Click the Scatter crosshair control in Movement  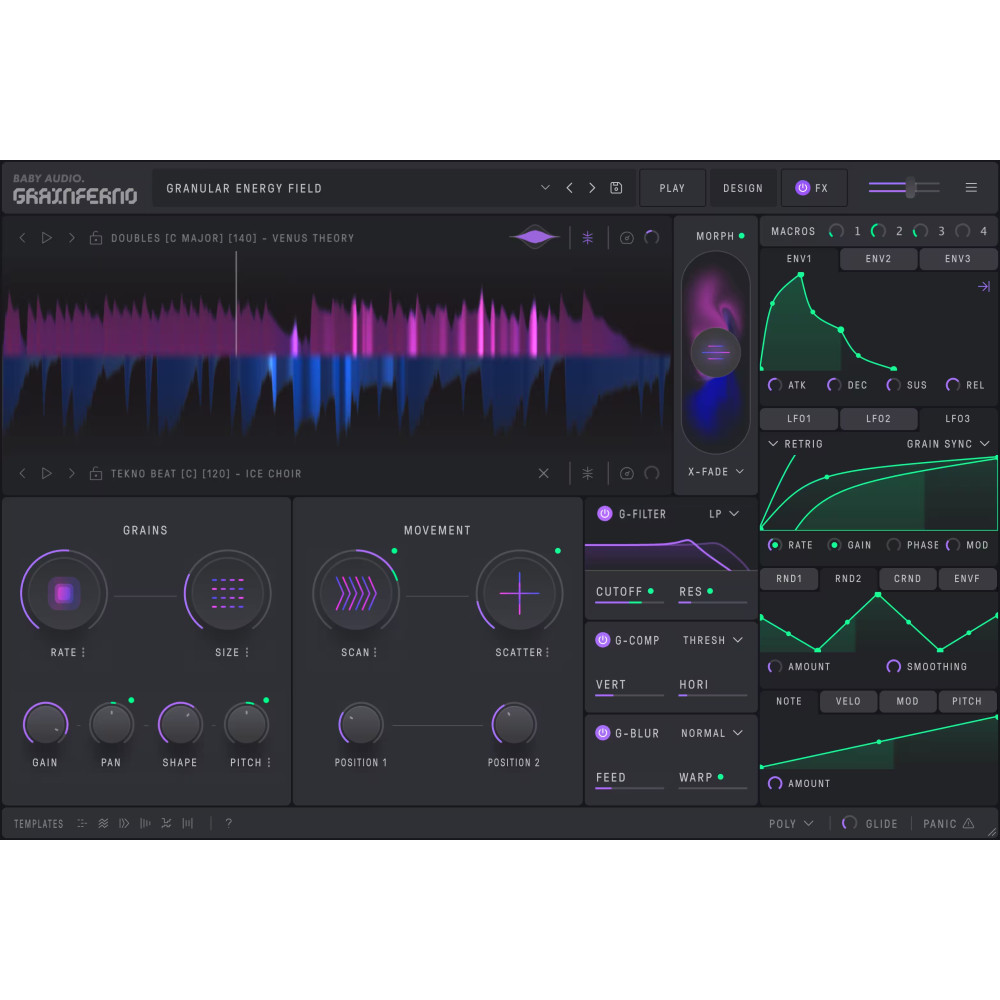tap(520, 593)
